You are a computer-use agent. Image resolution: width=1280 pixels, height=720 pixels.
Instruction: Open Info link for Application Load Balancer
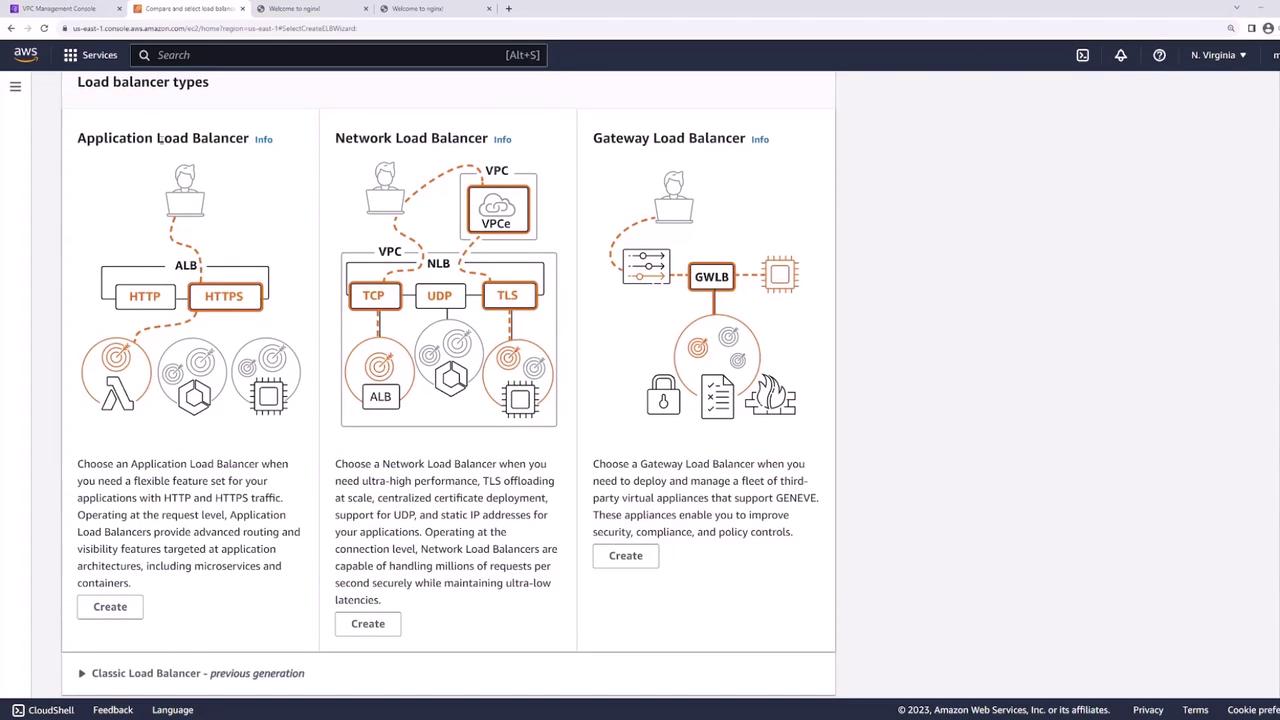[x=263, y=139]
